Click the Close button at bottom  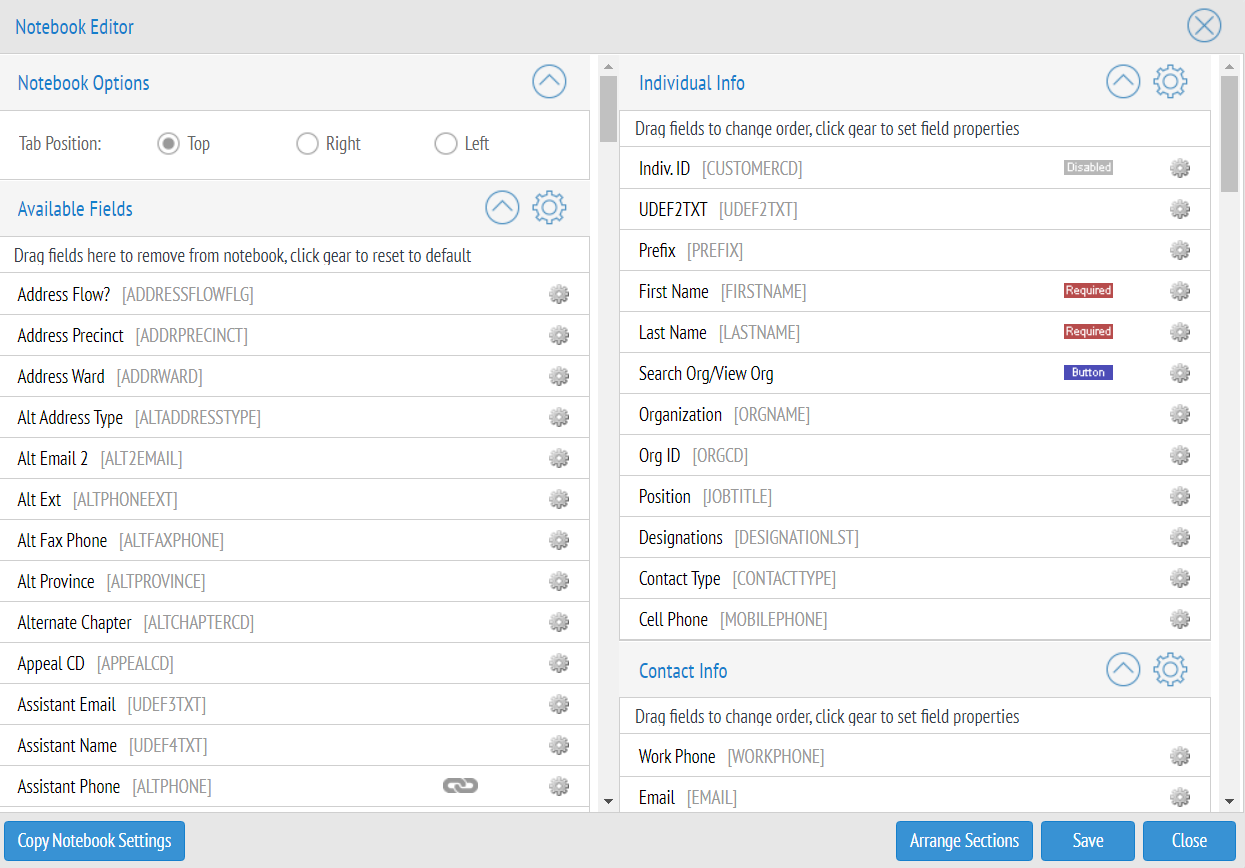click(x=1189, y=841)
